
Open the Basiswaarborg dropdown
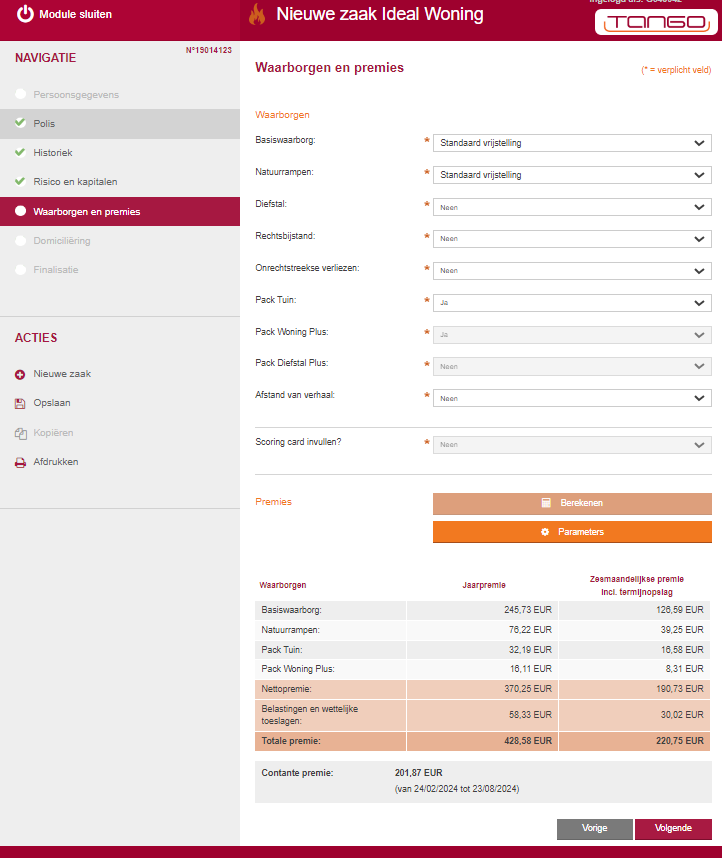572,143
